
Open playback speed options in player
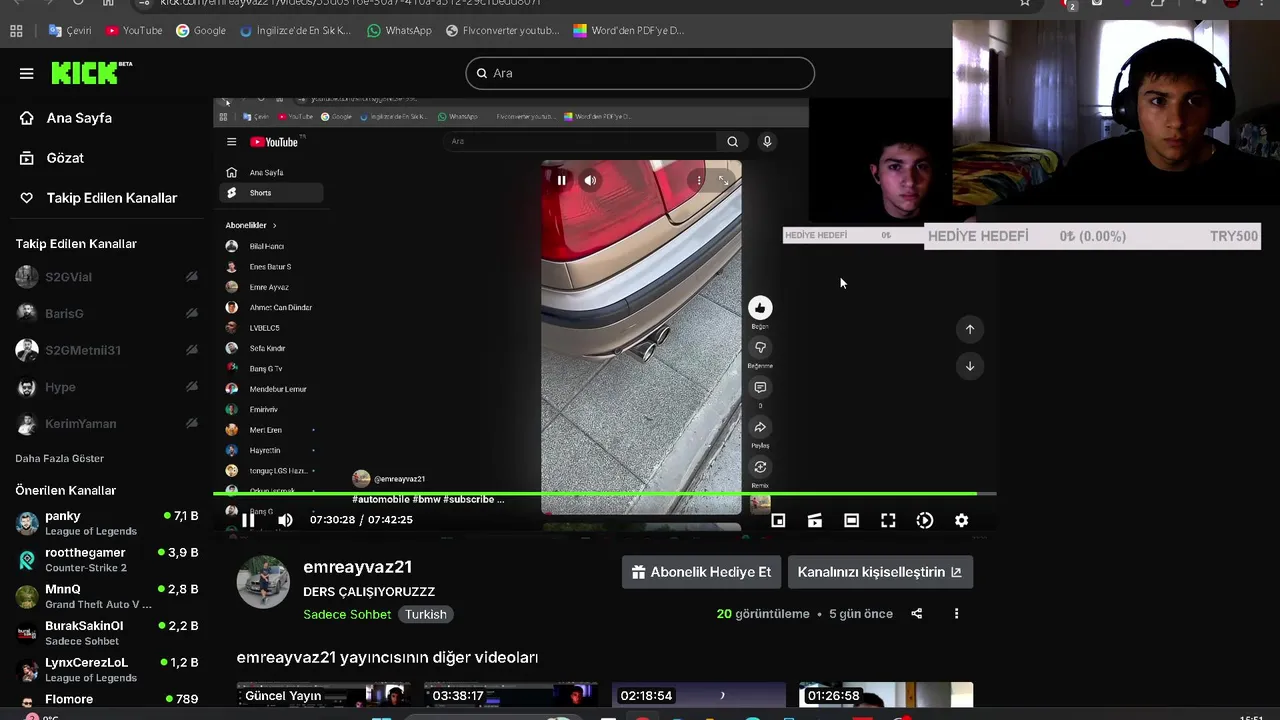925,520
